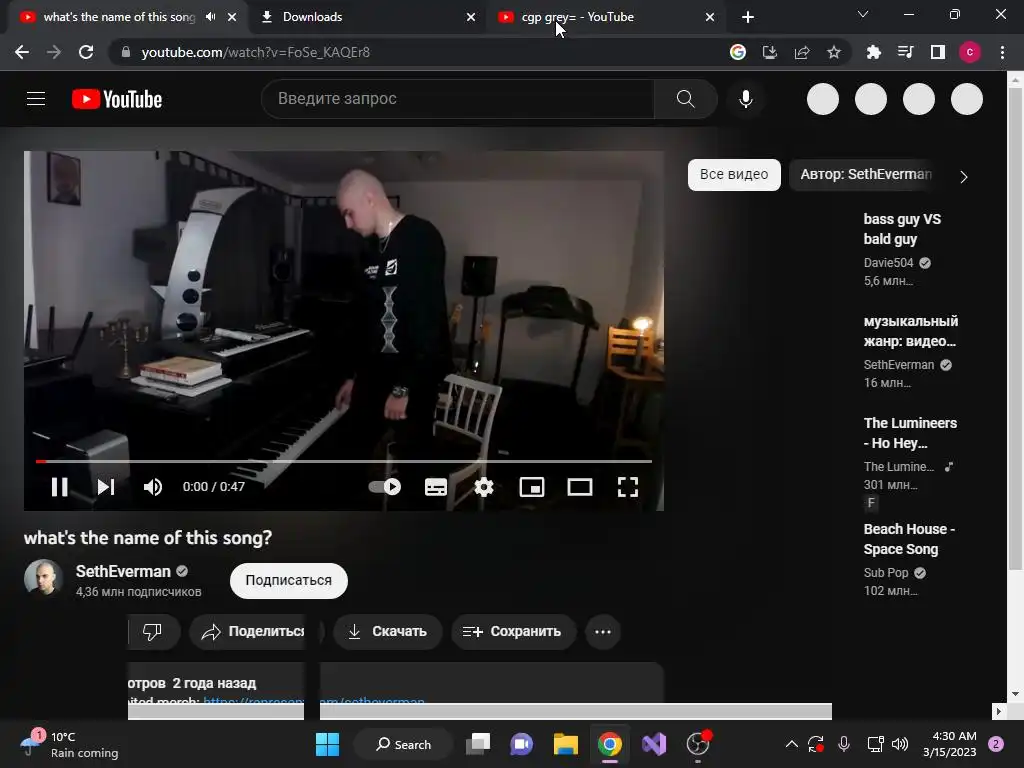Image resolution: width=1024 pixels, height=768 pixels.
Task: Open File Explorer from taskbar
Action: point(566,744)
